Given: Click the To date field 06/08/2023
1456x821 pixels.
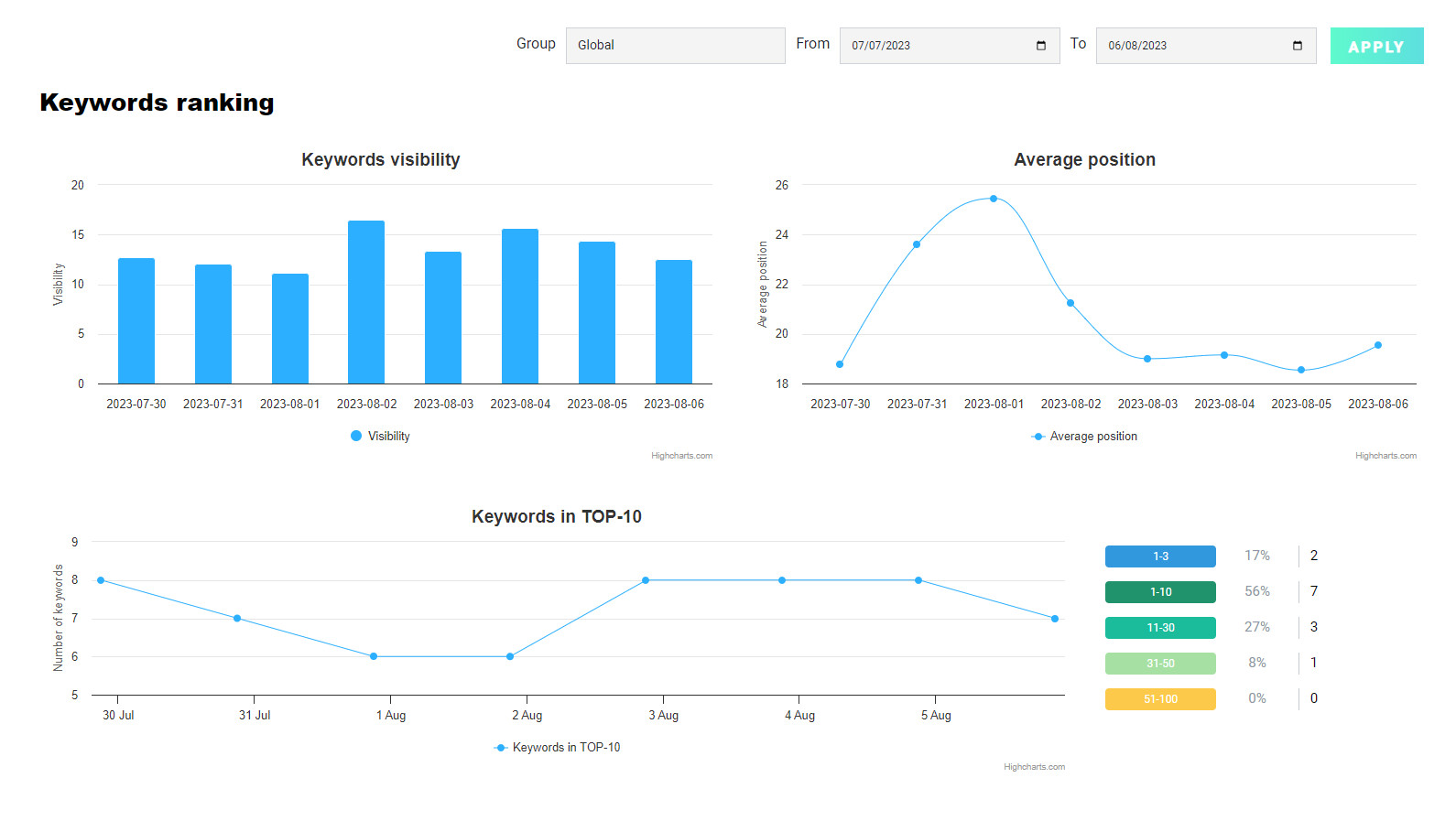Looking at the screenshot, I should tap(1190, 46).
